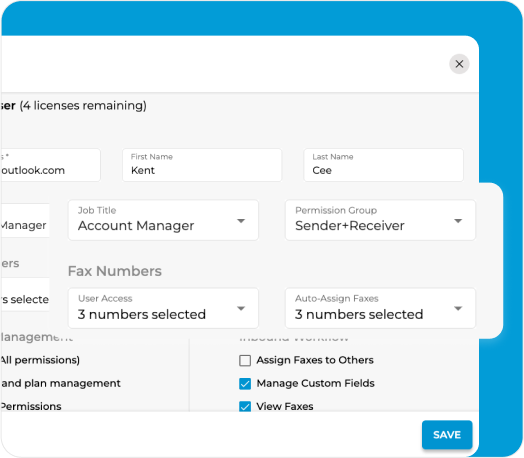Expand the Auto-Assign Faxes dropdown
Image resolution: width=524 pixels, height=458 pixels.
point(380,308)
